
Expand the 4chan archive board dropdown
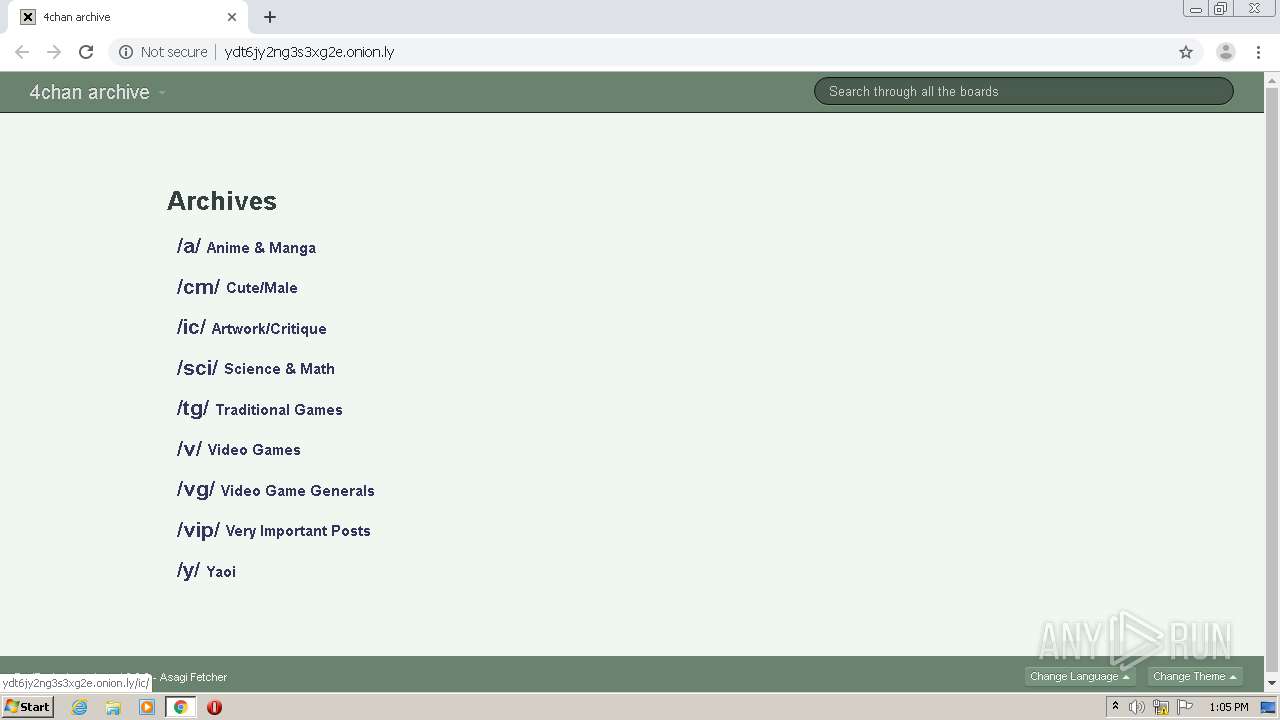pos(97,92)
